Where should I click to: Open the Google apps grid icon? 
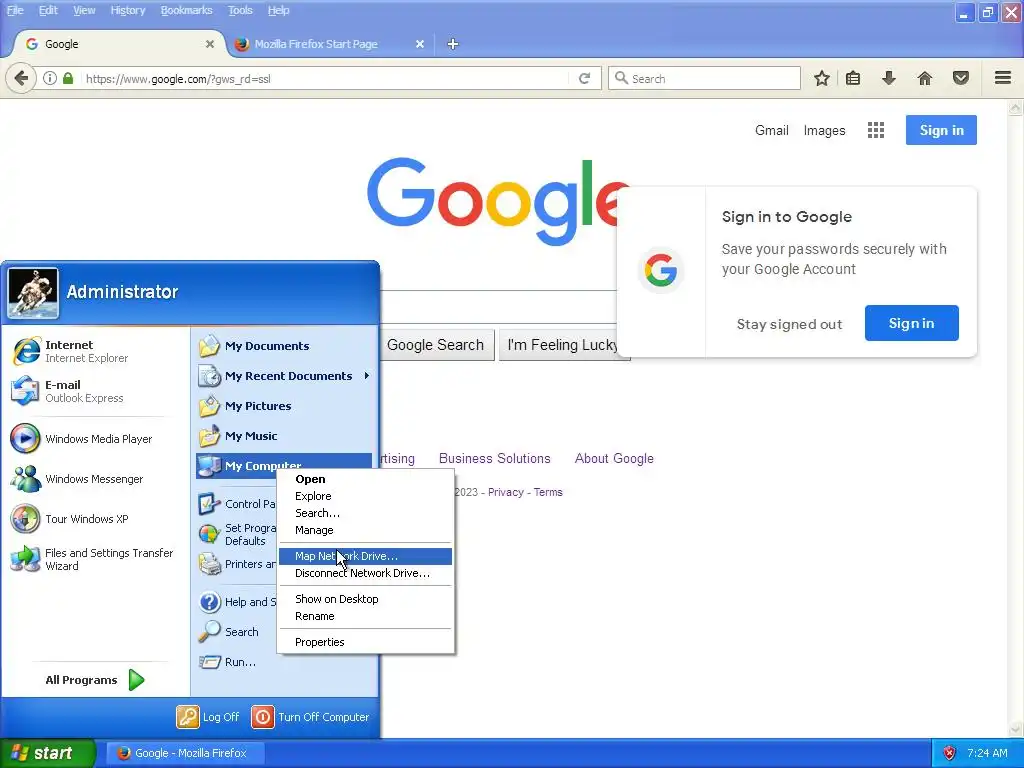pyautogui.click(x=876, y=130)
